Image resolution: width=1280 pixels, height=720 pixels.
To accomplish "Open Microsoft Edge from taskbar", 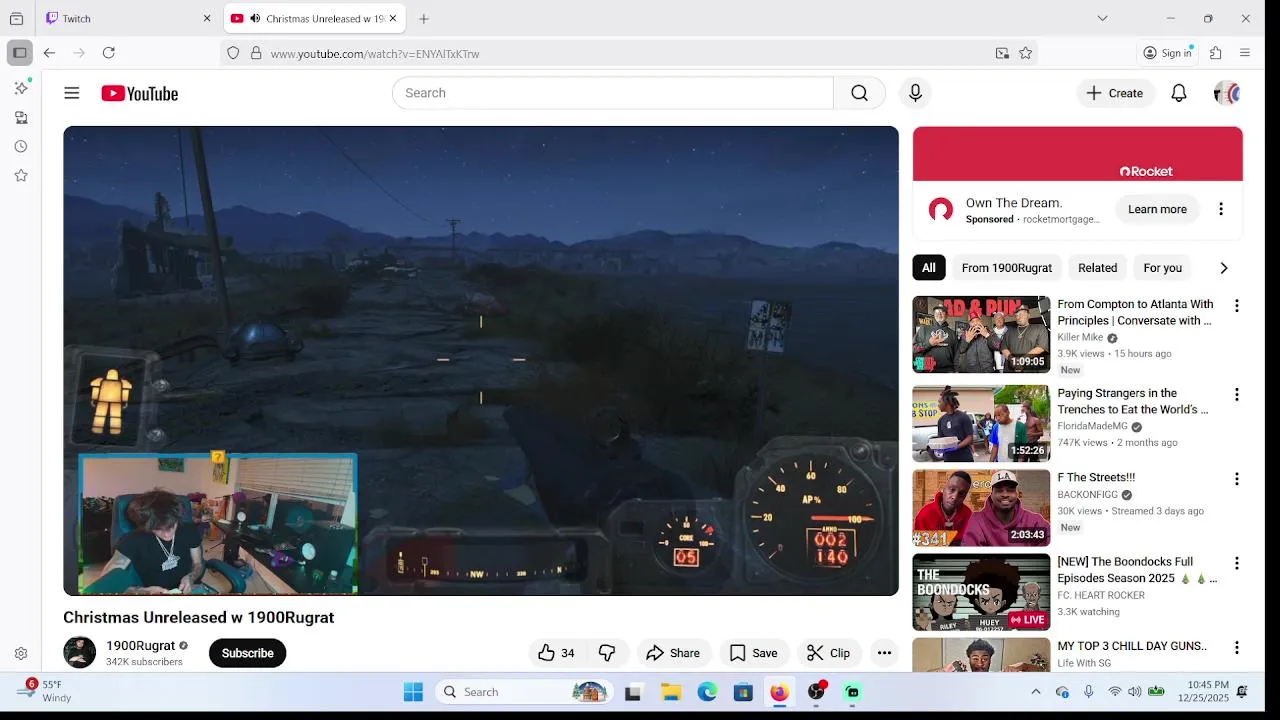I will pyautogui.click(x=707, y=692).
